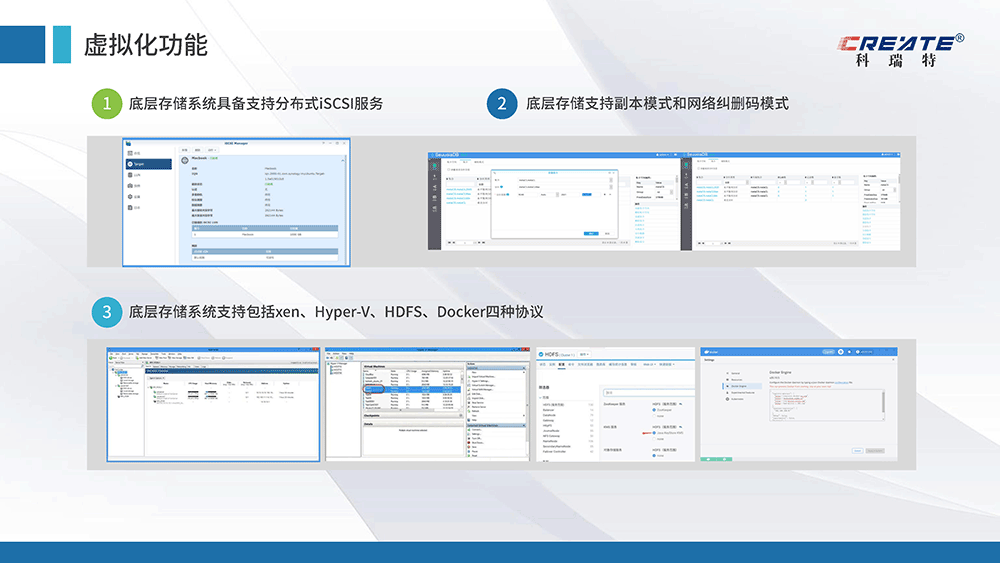Screen dimensions: 1000x563
Task: Open the LUN section in iSCSI Manager
Action: [x=137, y=175]
